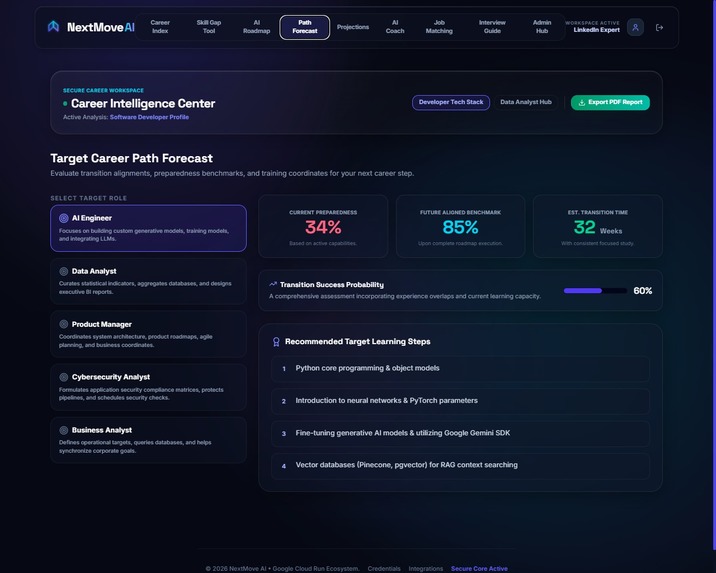Click the Target Career Path Forecast heading
Image resolution: width=716 pixels, height=573 pixels.
pyautogui.click(x=132, y=158)
